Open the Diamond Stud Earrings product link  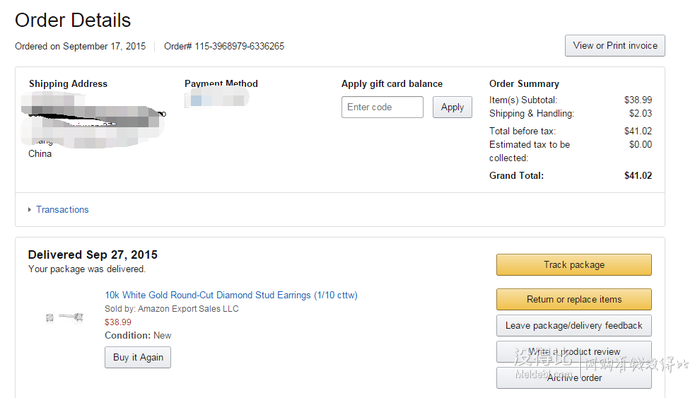tap(231, 295)
